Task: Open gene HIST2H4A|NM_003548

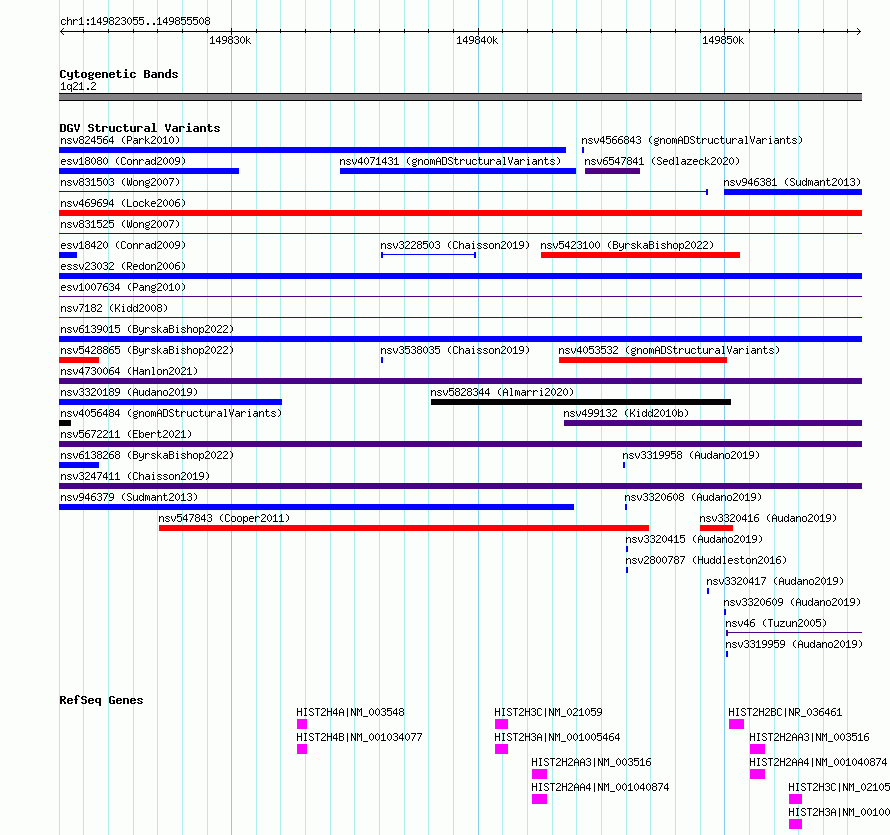Action: pyautogui.click(x=350, y=712)
